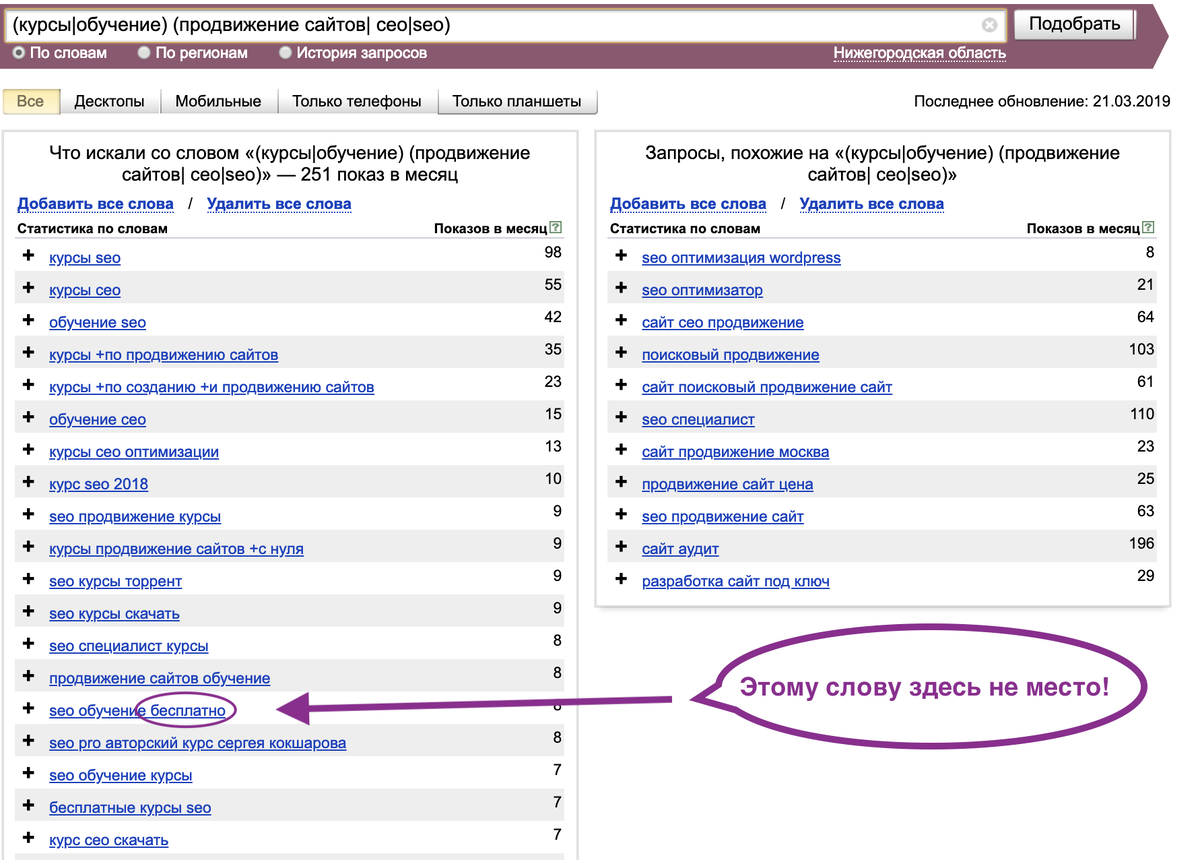Viewport: 1200px width, 860px height.
Task: Open the 'seo pro авторский курс сергея кокшарова' link
Action: pyautogui.click(x=198, y=743)
